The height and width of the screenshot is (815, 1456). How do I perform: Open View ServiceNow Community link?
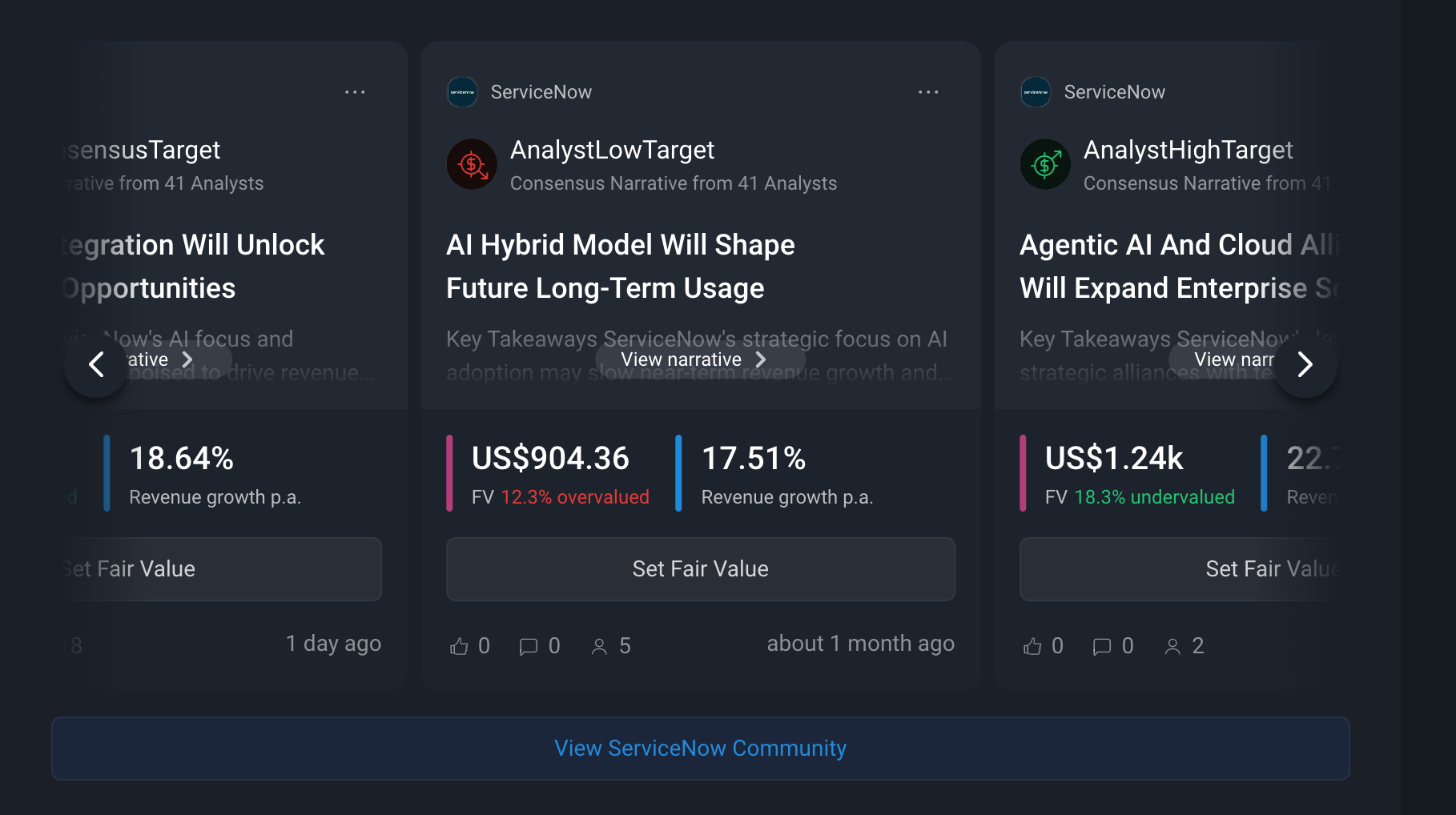point(700,749)
